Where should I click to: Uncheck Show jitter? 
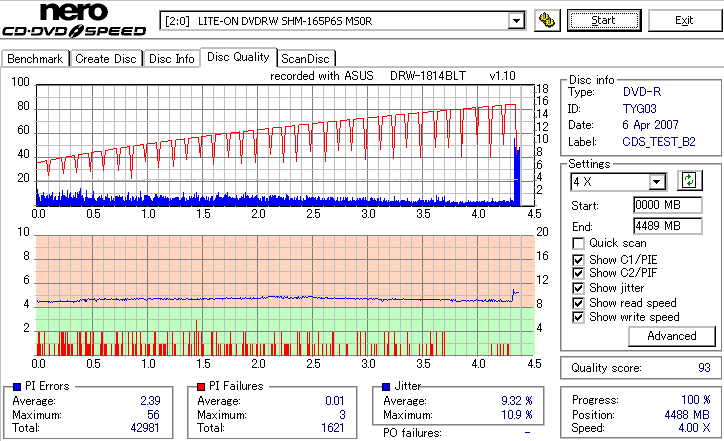pyautogui.click(x=578, y=288)
